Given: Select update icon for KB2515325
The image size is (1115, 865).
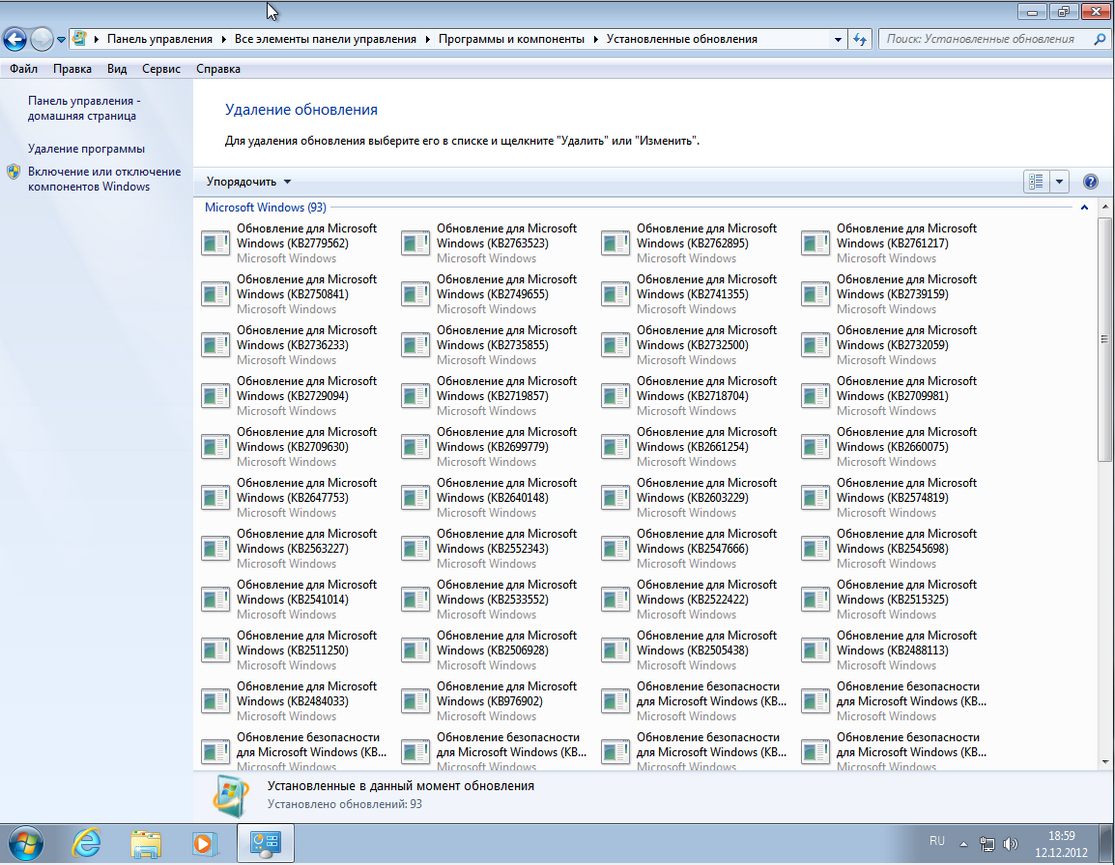Looking at the screenshot, I should (815, 599).
